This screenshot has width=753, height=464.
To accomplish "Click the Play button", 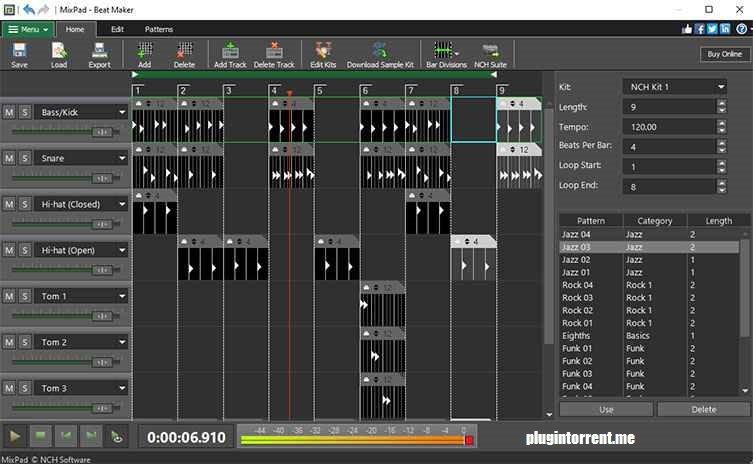I will [15, 436].
